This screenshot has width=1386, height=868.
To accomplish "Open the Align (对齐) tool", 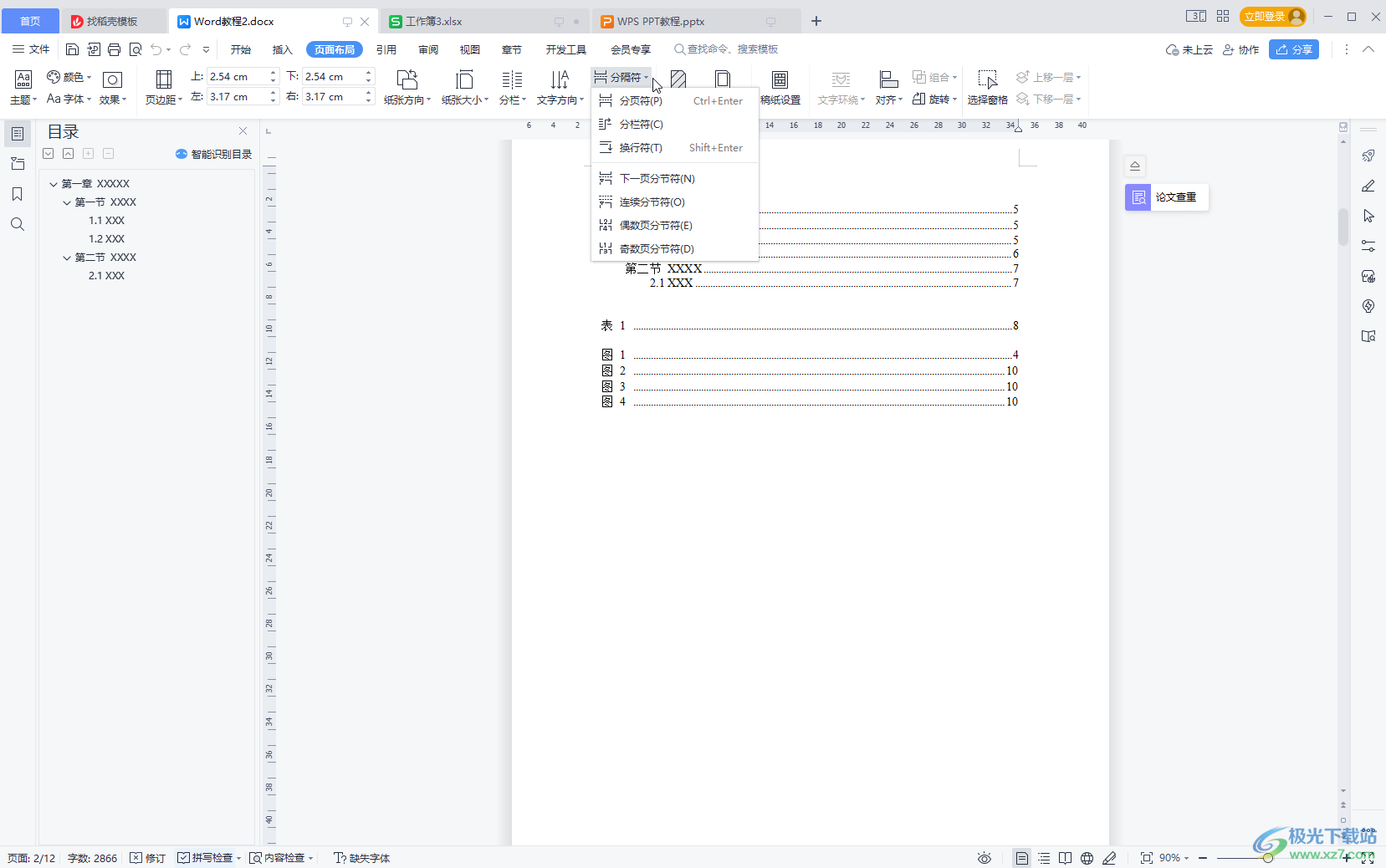I will (x=888, y=87).
